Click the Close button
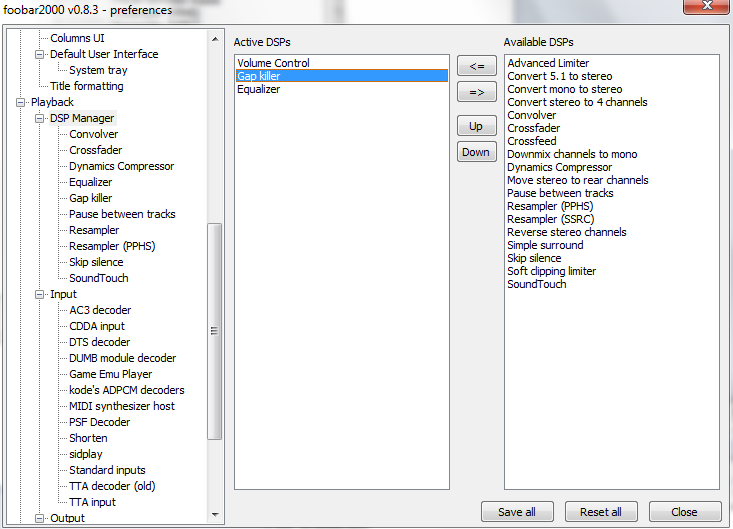733x529 pixels. click(685, 512)
